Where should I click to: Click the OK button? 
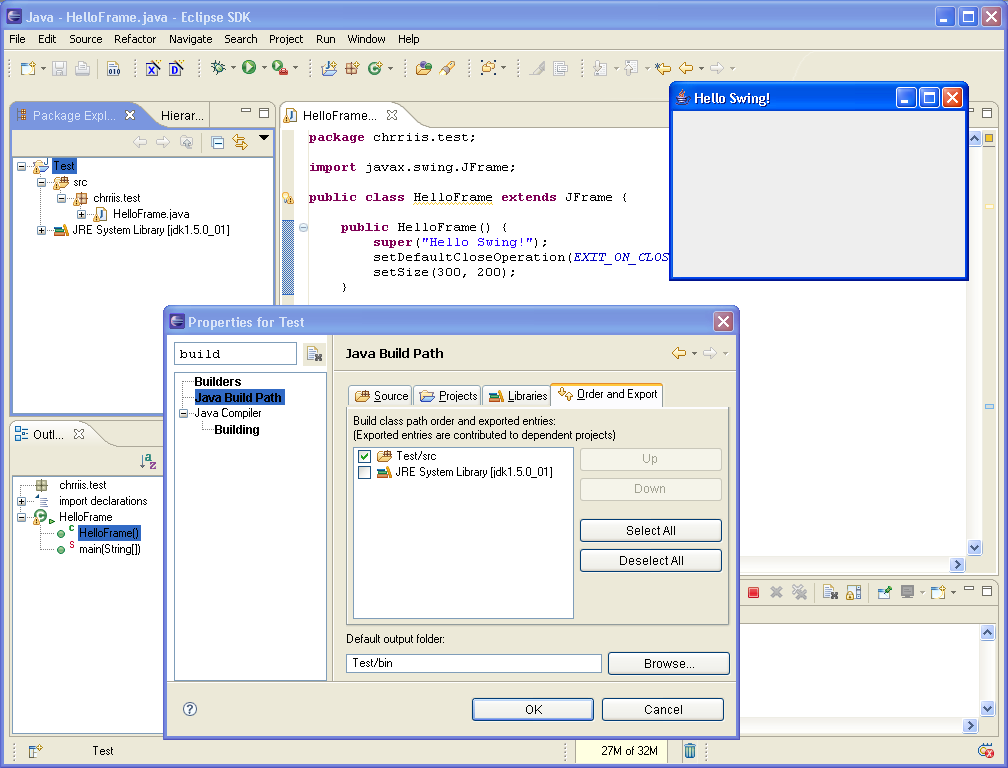[533, 710]
